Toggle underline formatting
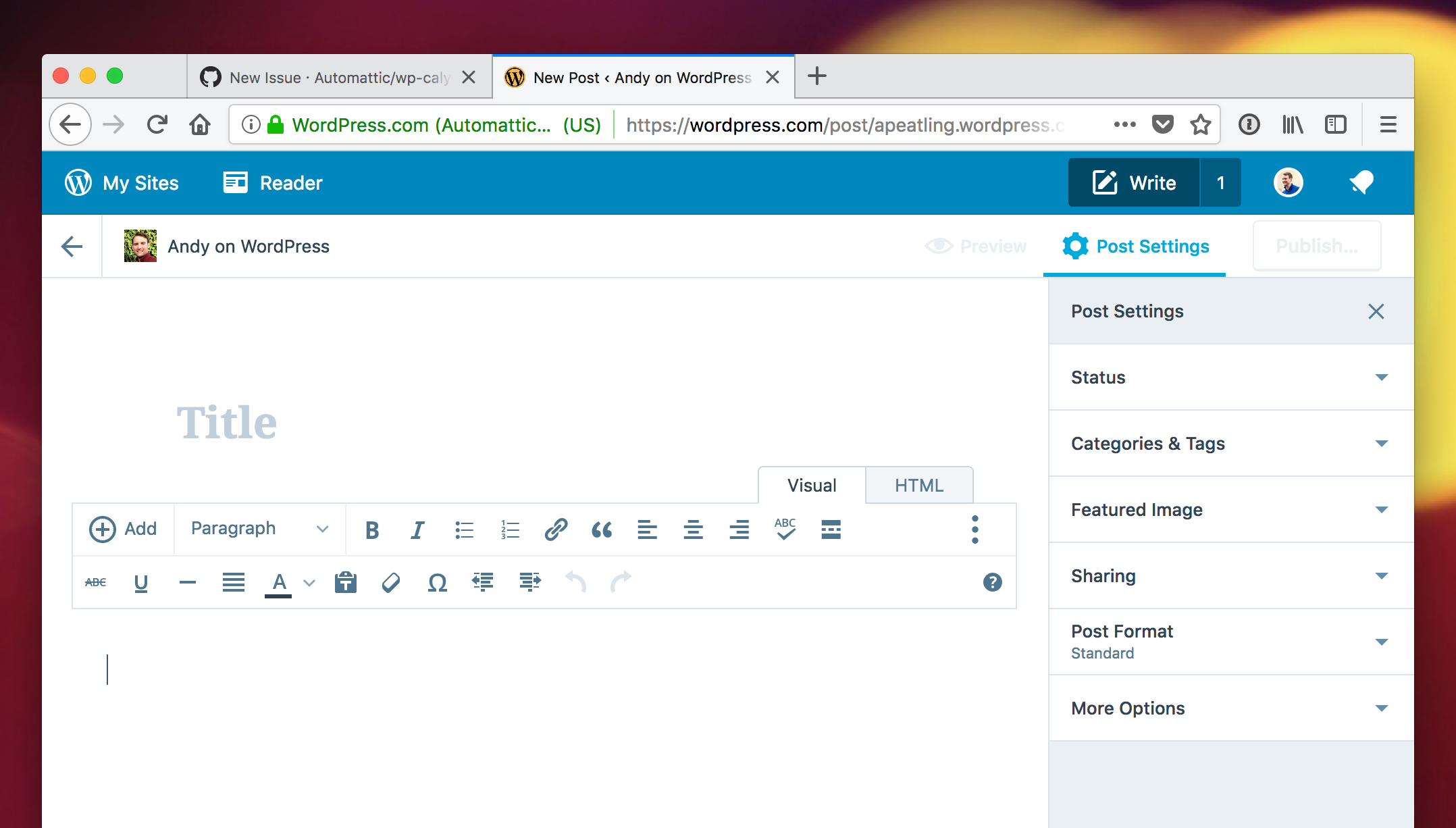 point(140,582)
